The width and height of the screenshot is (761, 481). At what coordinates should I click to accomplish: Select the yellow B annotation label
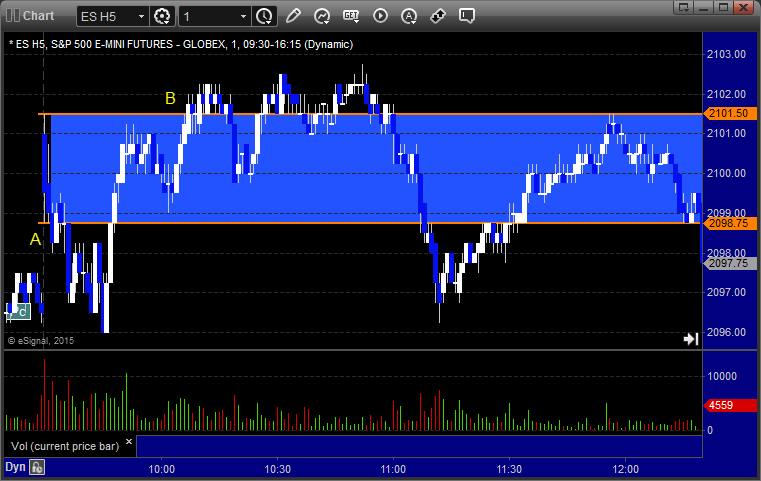point(170,99)
